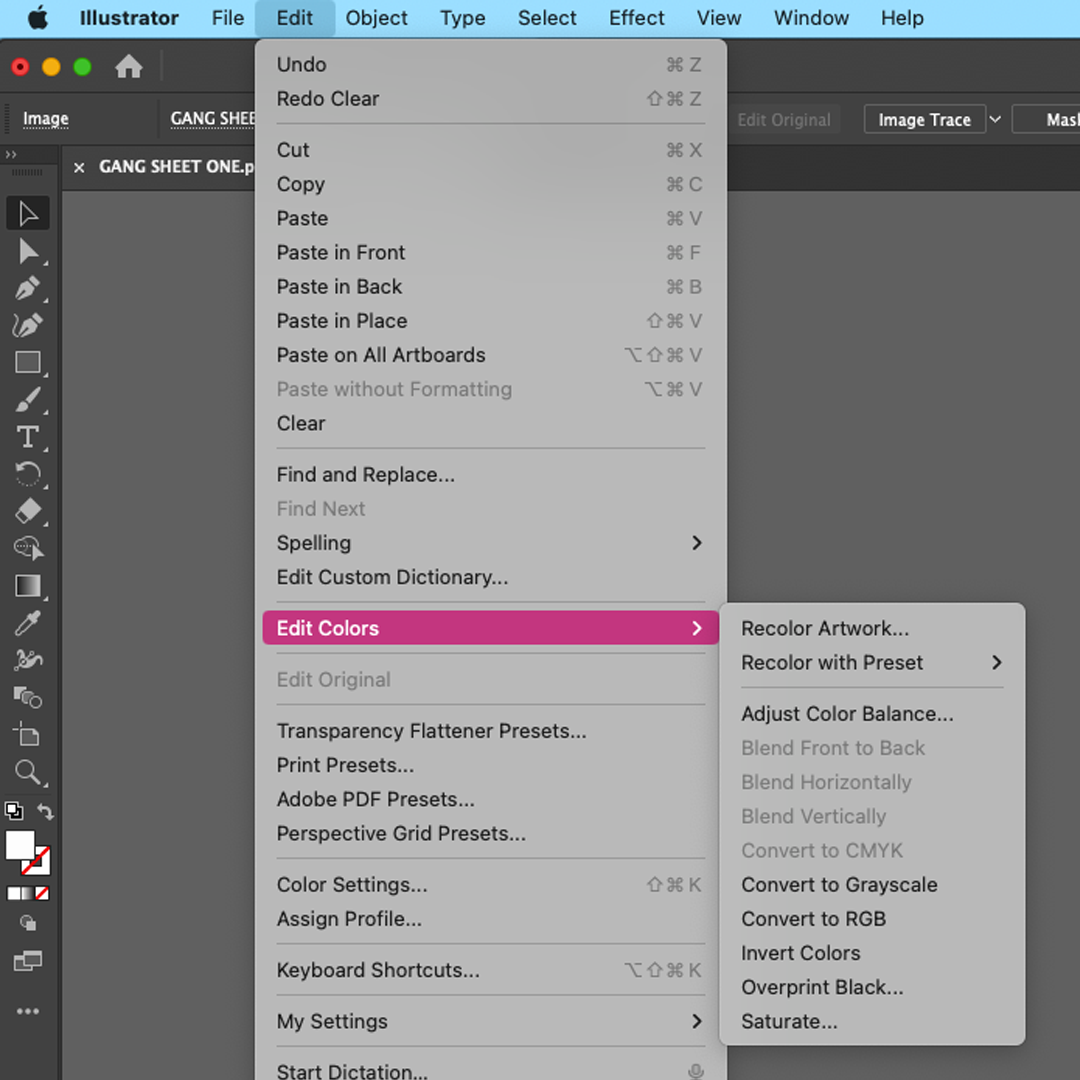Screen dimensions: 1080x1080
Task: Select the Direct Selection tool
Action: (x=28, y=251)
